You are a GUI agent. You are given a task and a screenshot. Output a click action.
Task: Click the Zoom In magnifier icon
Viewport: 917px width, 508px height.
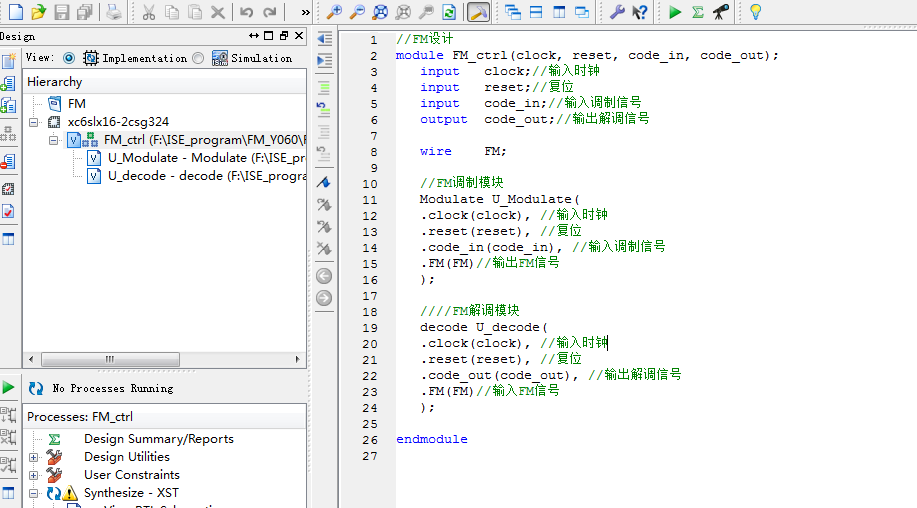coord(335,12)
